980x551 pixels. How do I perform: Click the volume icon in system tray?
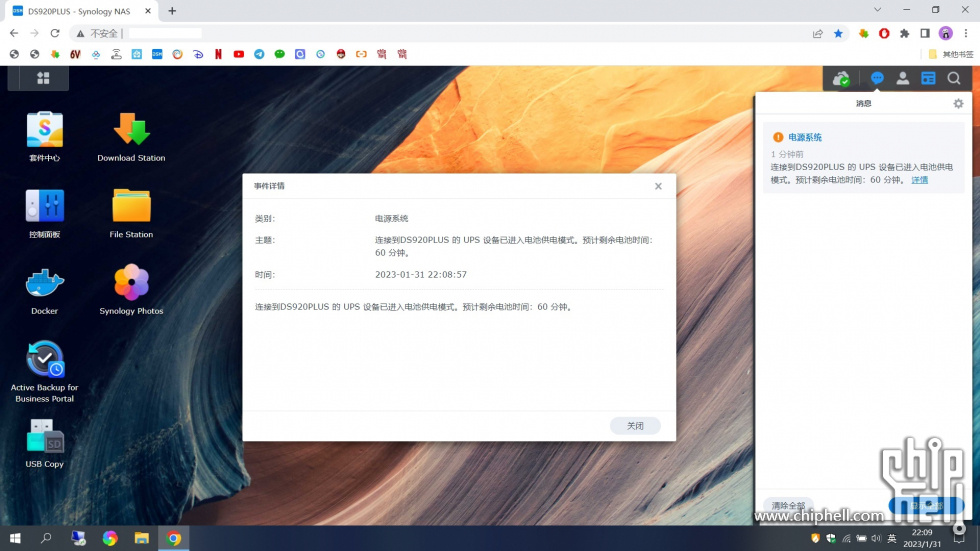point(876,539)
